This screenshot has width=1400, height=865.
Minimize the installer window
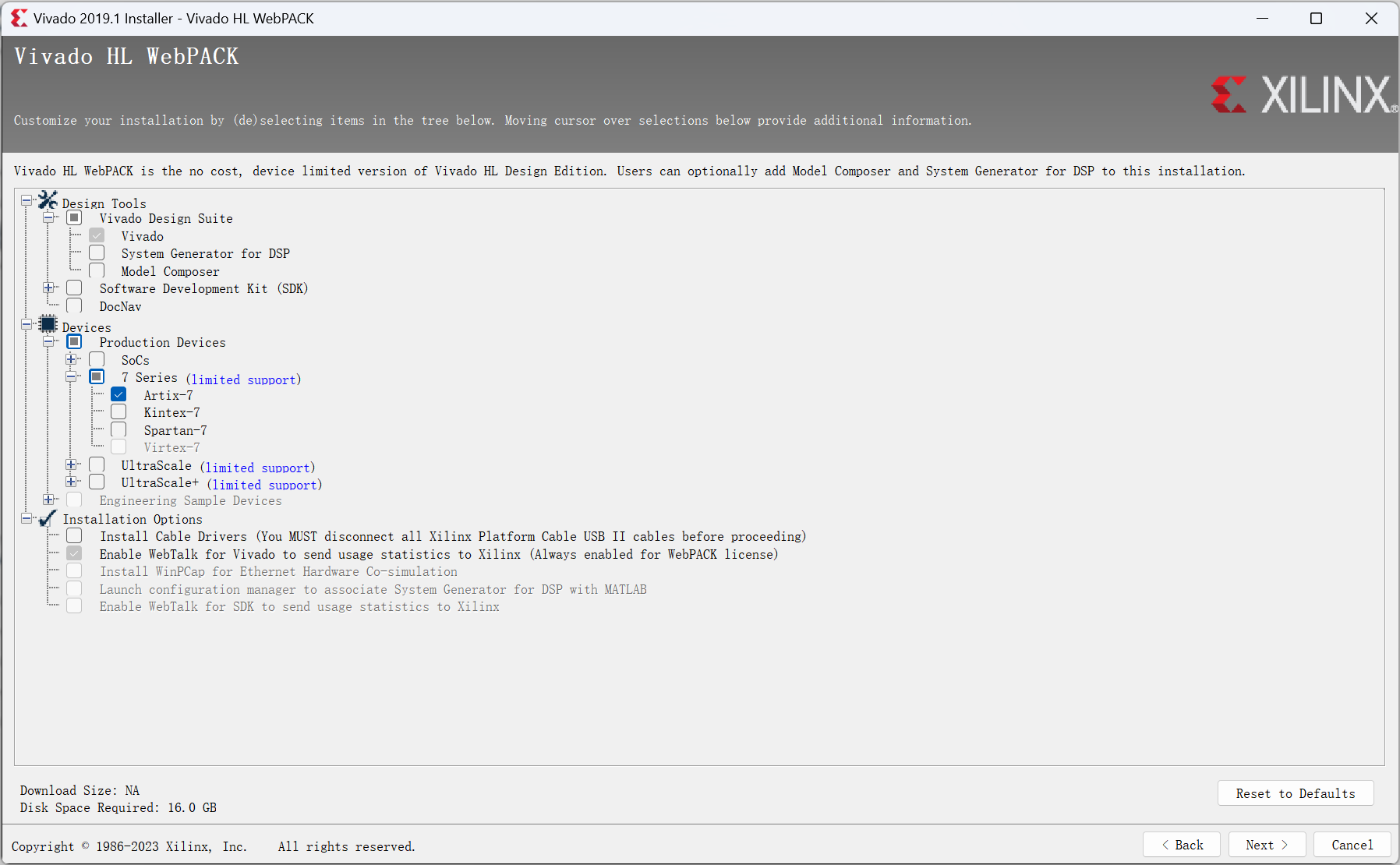(1262, 18)
